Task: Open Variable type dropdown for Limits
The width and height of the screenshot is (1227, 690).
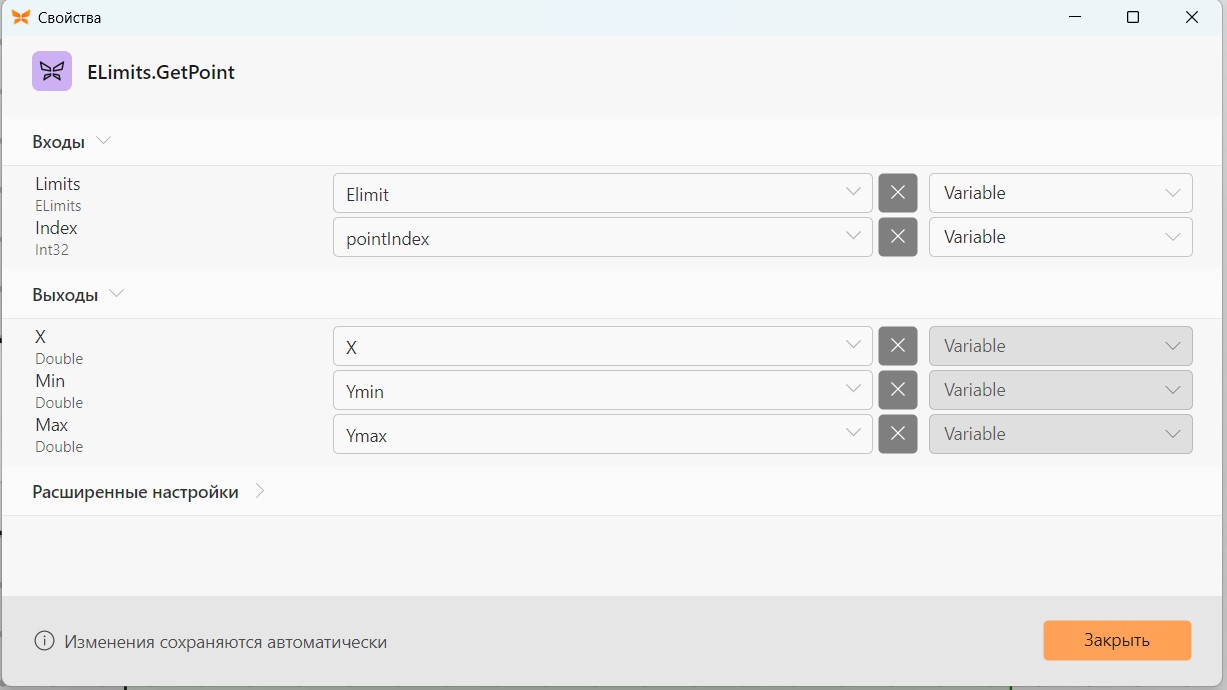Action: (x=1061, y=193)
